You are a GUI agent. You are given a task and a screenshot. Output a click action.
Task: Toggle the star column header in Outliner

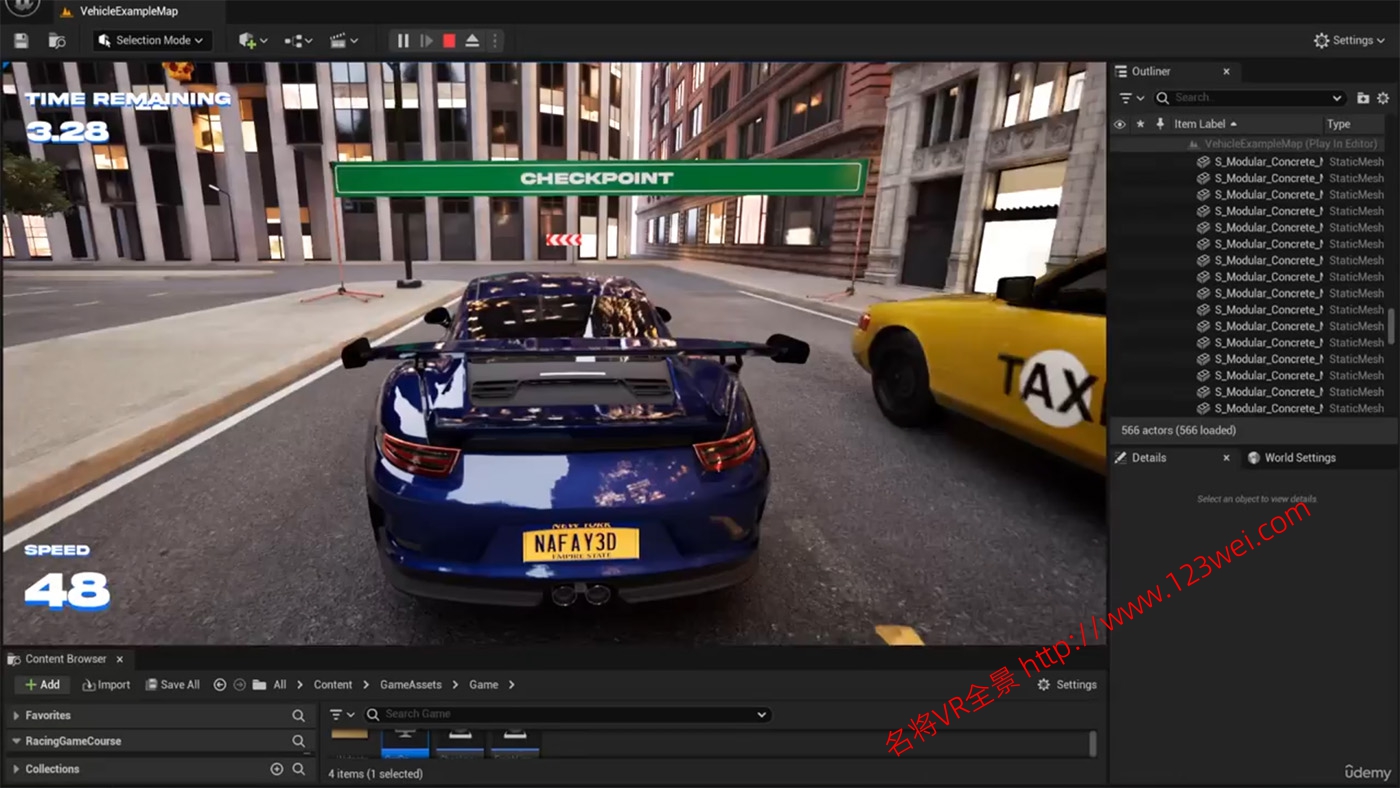pos(1140,124)
